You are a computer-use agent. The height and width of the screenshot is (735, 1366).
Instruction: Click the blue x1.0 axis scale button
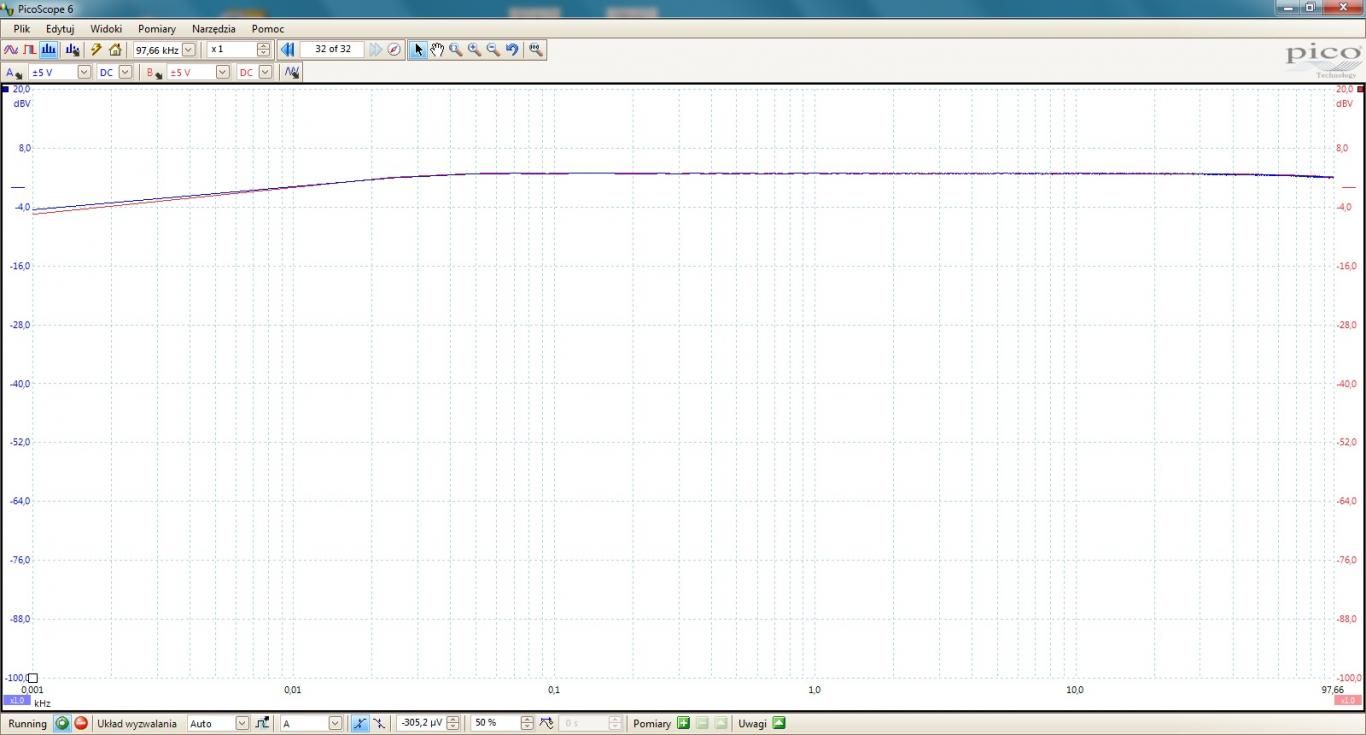[x=15, y=700]
